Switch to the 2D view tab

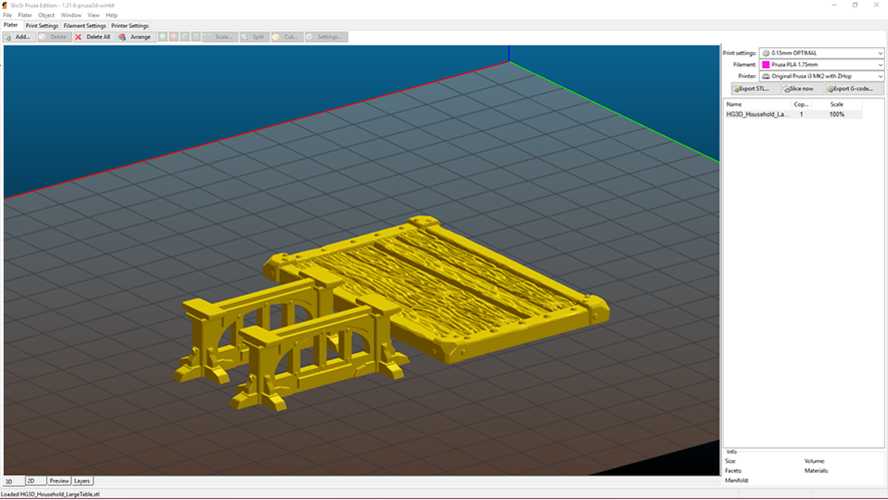point(35,481)
